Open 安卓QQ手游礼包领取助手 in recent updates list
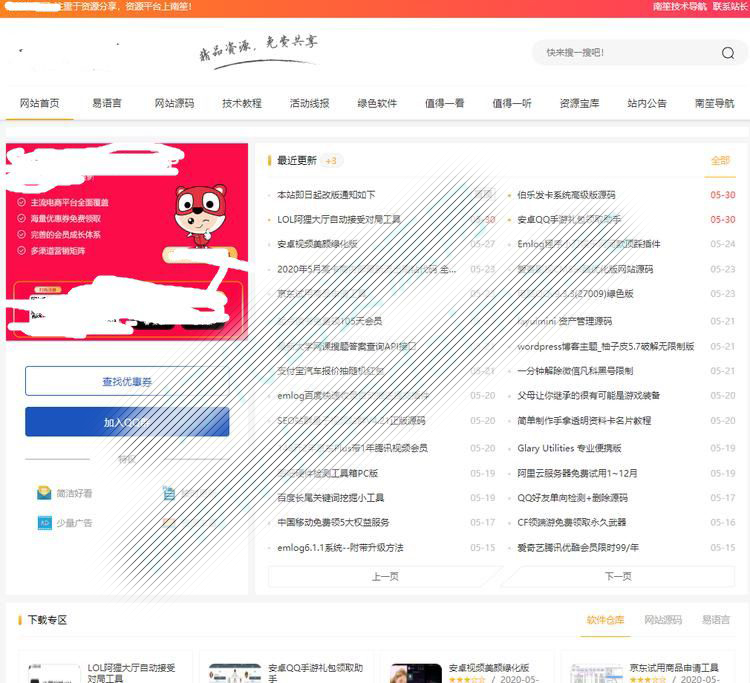 pos(569,220)
